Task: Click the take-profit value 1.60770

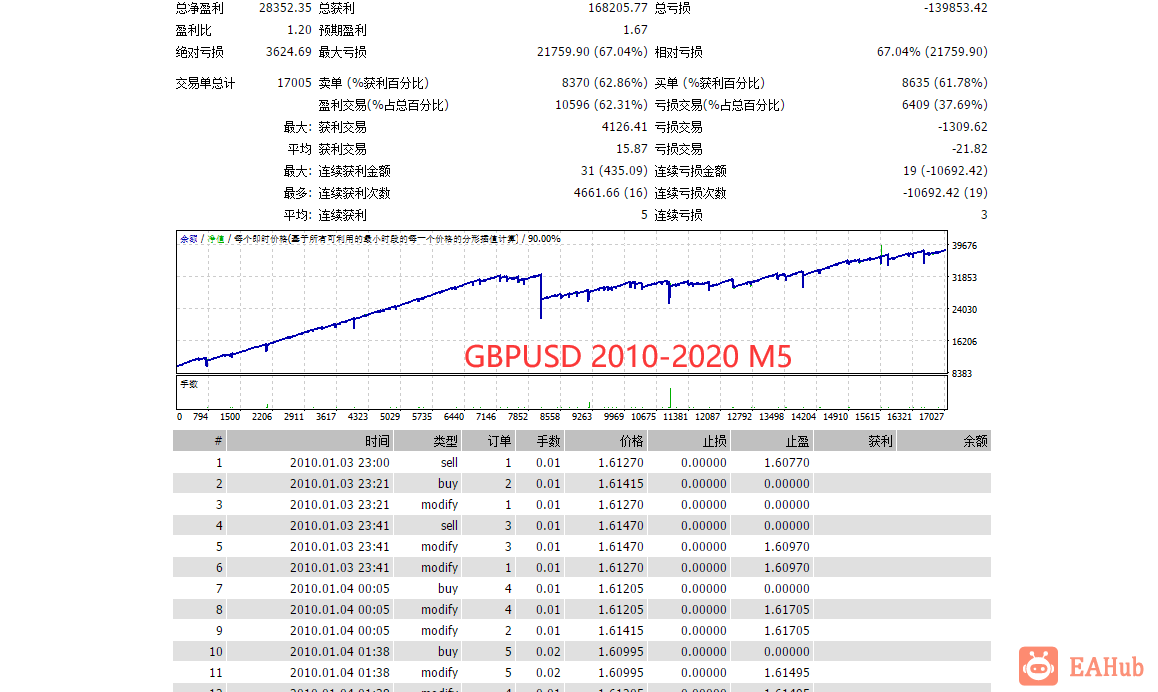Action: (787, 462)
